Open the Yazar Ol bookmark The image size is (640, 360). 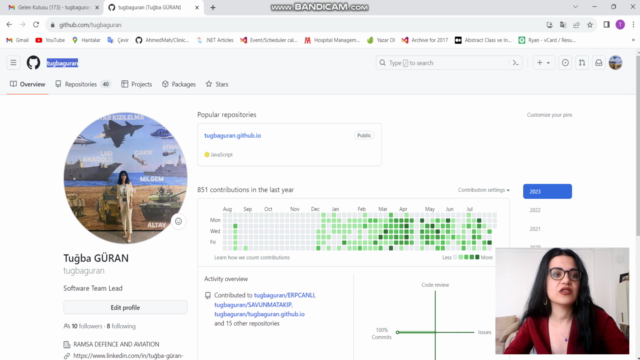pos(381,40)
